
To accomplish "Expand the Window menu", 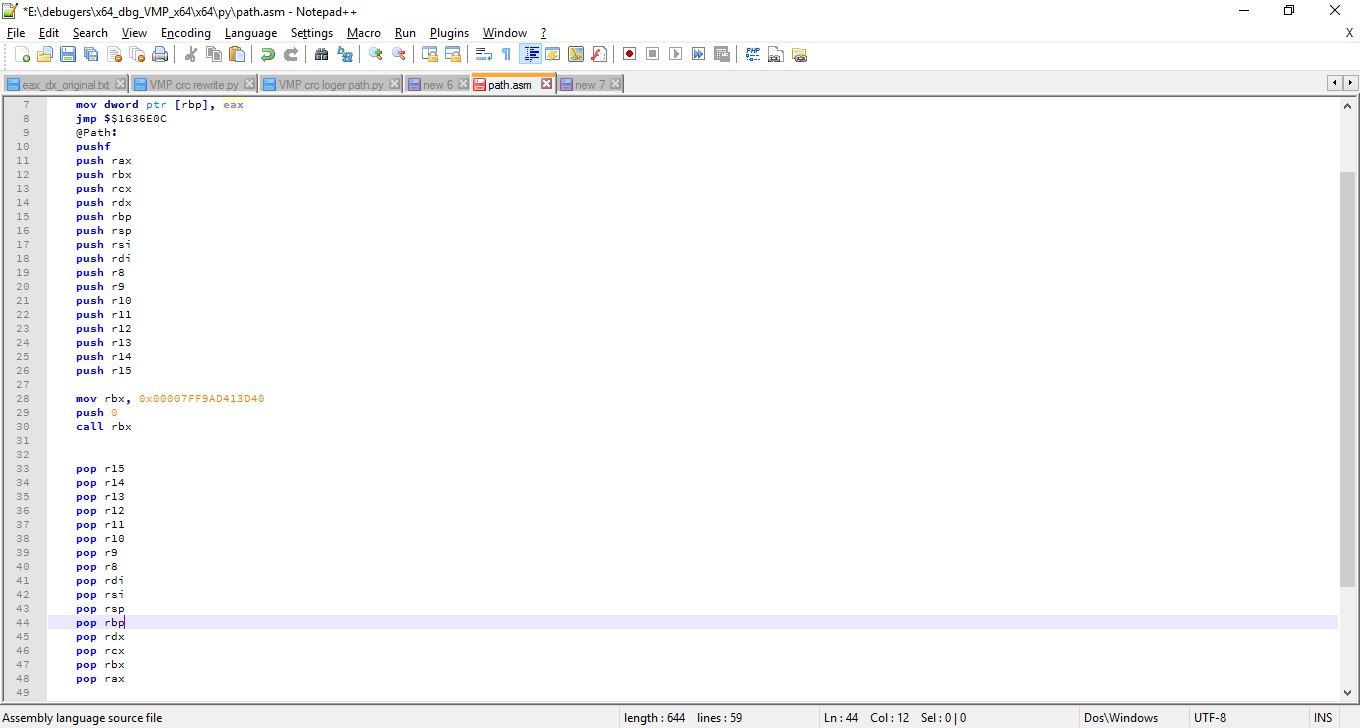I will (x=504, y=33).
